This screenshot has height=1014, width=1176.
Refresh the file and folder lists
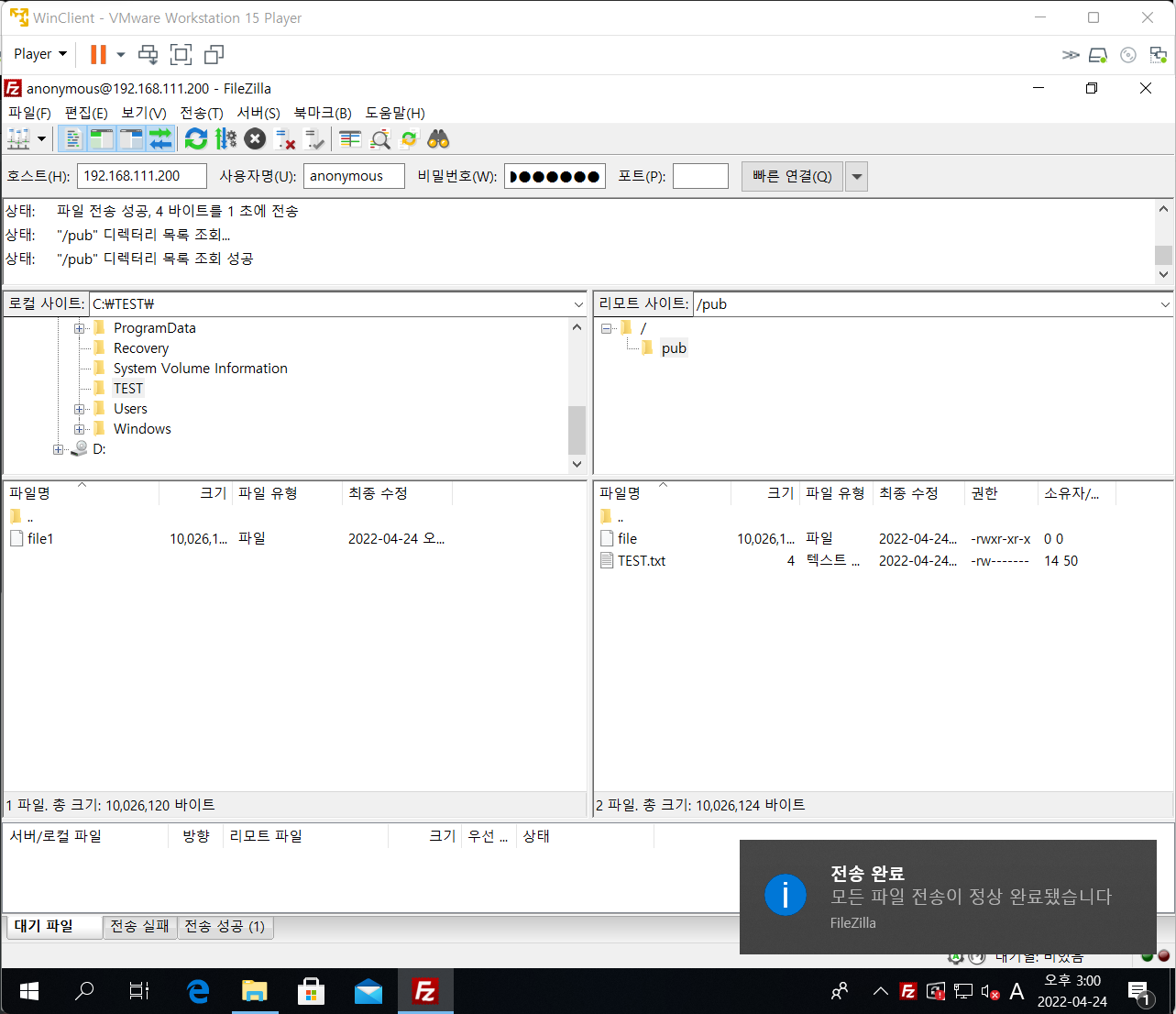(196, 139)
